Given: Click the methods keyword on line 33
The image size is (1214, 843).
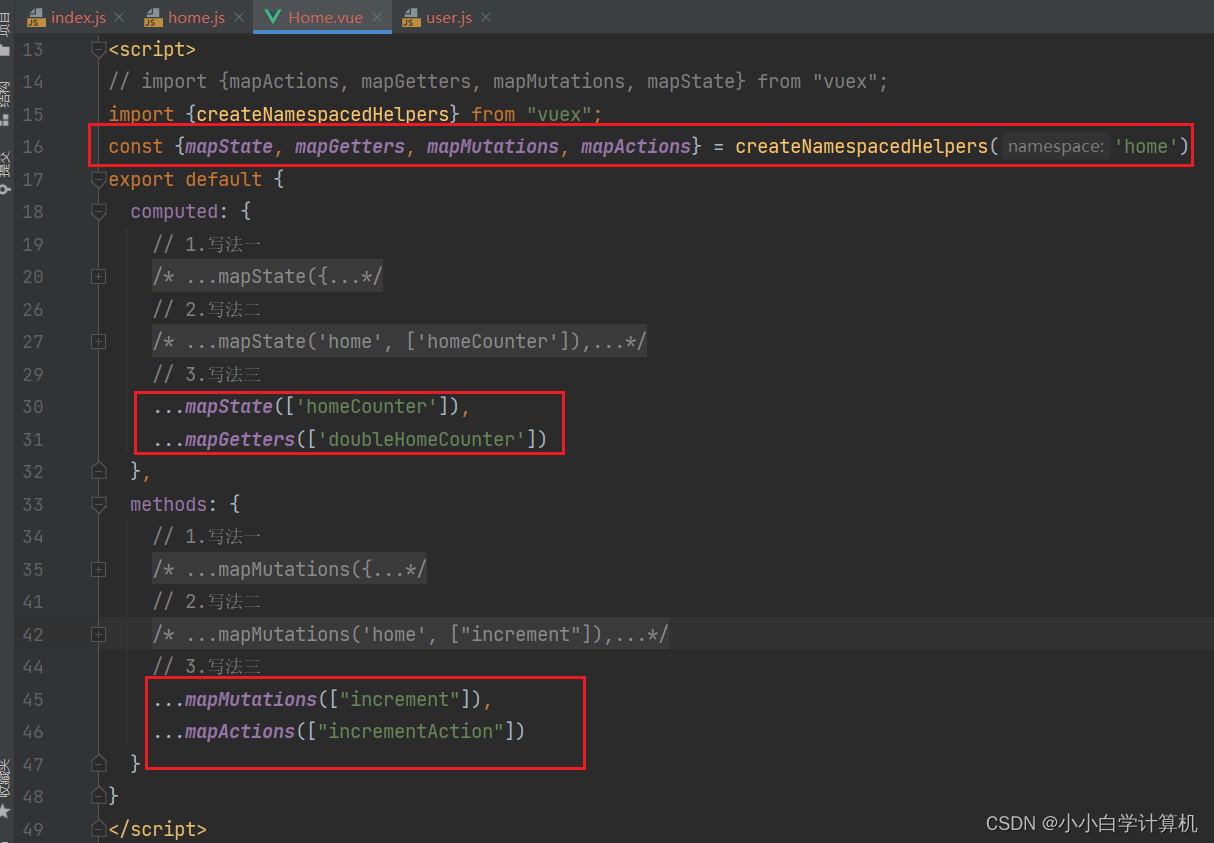Looking at the screenshot, I should click(168, 504).
